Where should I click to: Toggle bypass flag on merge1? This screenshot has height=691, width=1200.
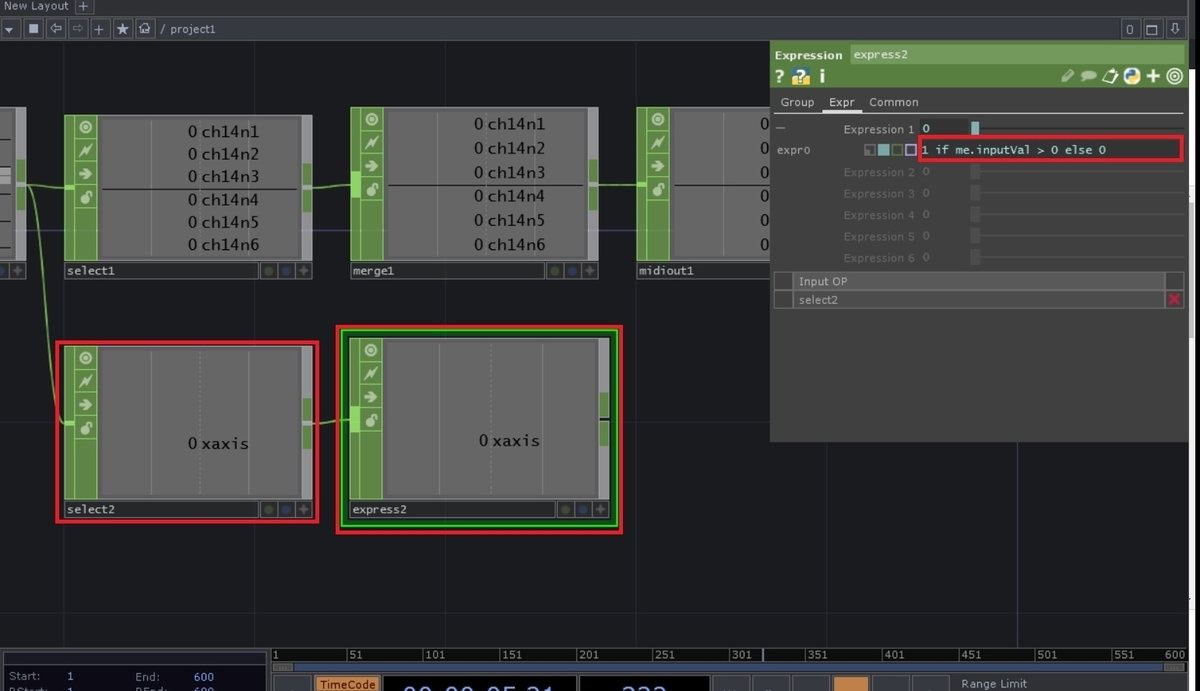click(x=372, y=166)
